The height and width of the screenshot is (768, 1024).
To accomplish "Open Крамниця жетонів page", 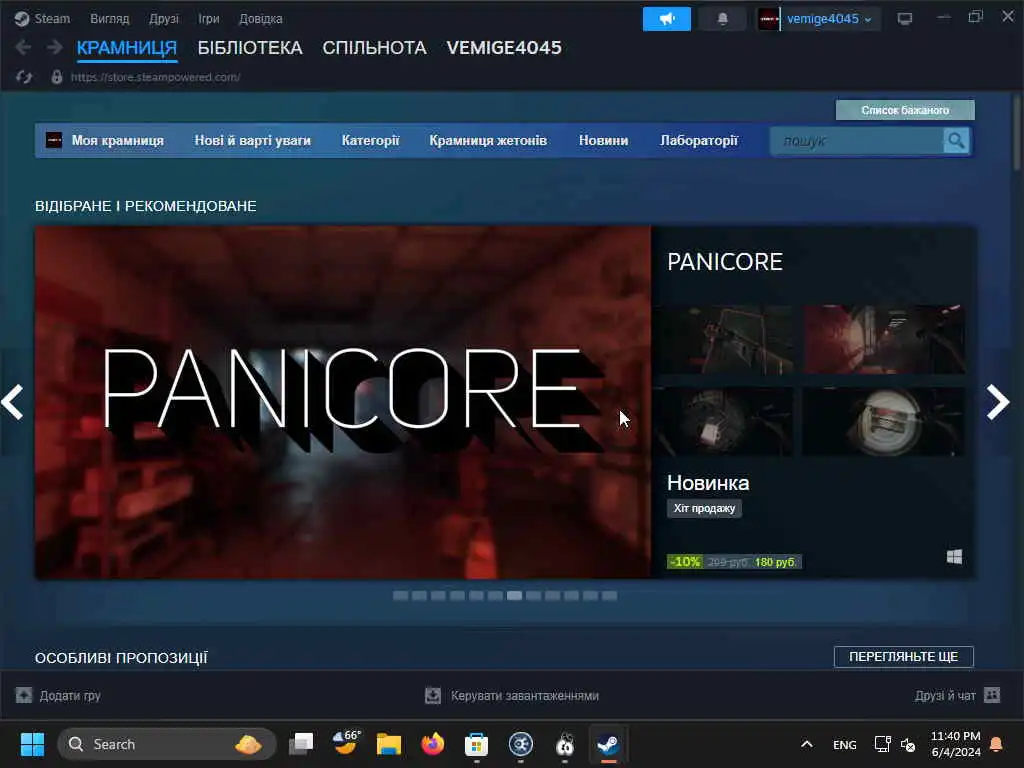I will coord(488,140).
